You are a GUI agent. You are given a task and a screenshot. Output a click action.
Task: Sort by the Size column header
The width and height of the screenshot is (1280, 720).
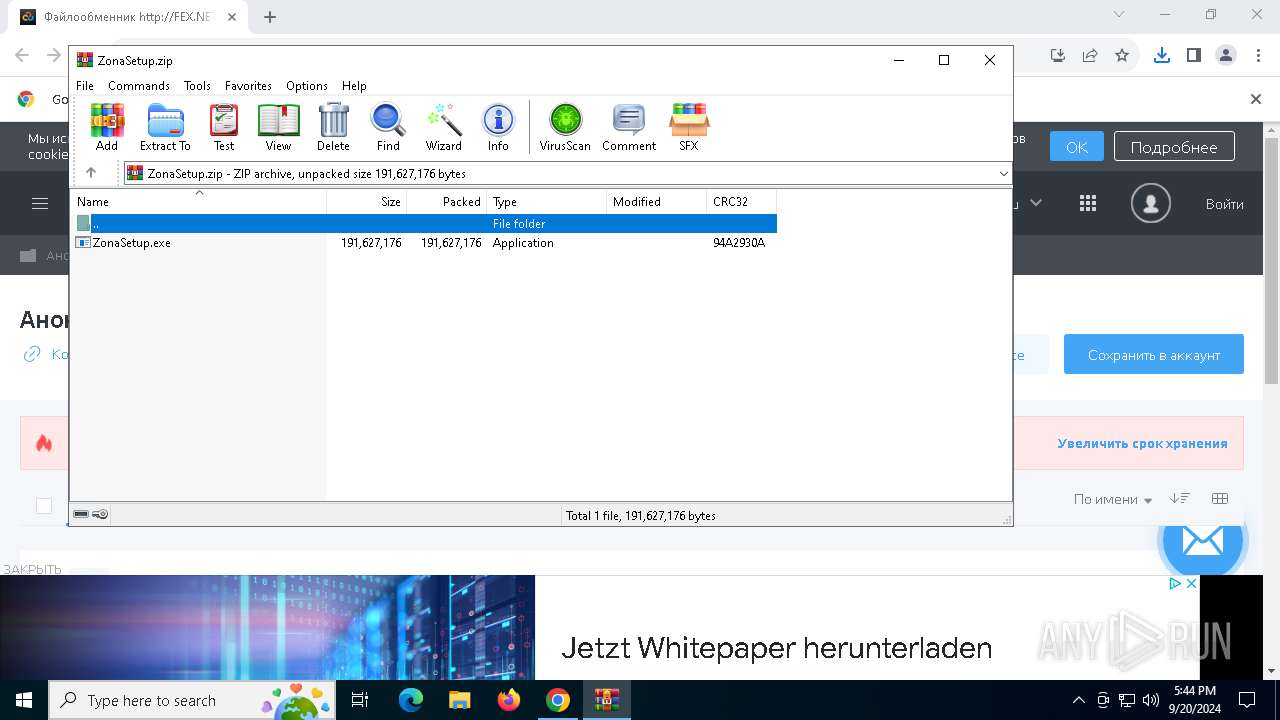coord(367,202)
